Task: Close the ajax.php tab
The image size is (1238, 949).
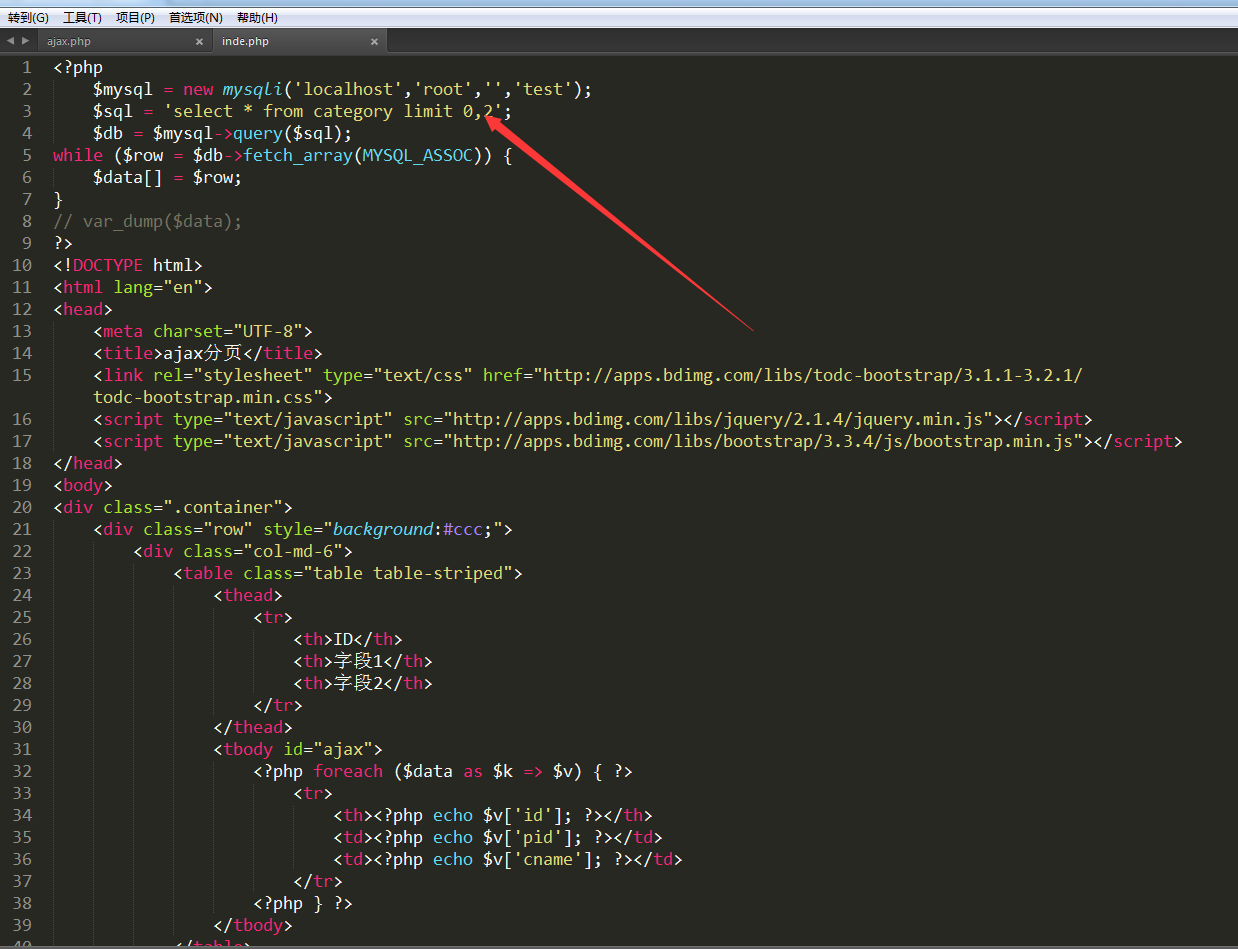Action: point(199,41)
